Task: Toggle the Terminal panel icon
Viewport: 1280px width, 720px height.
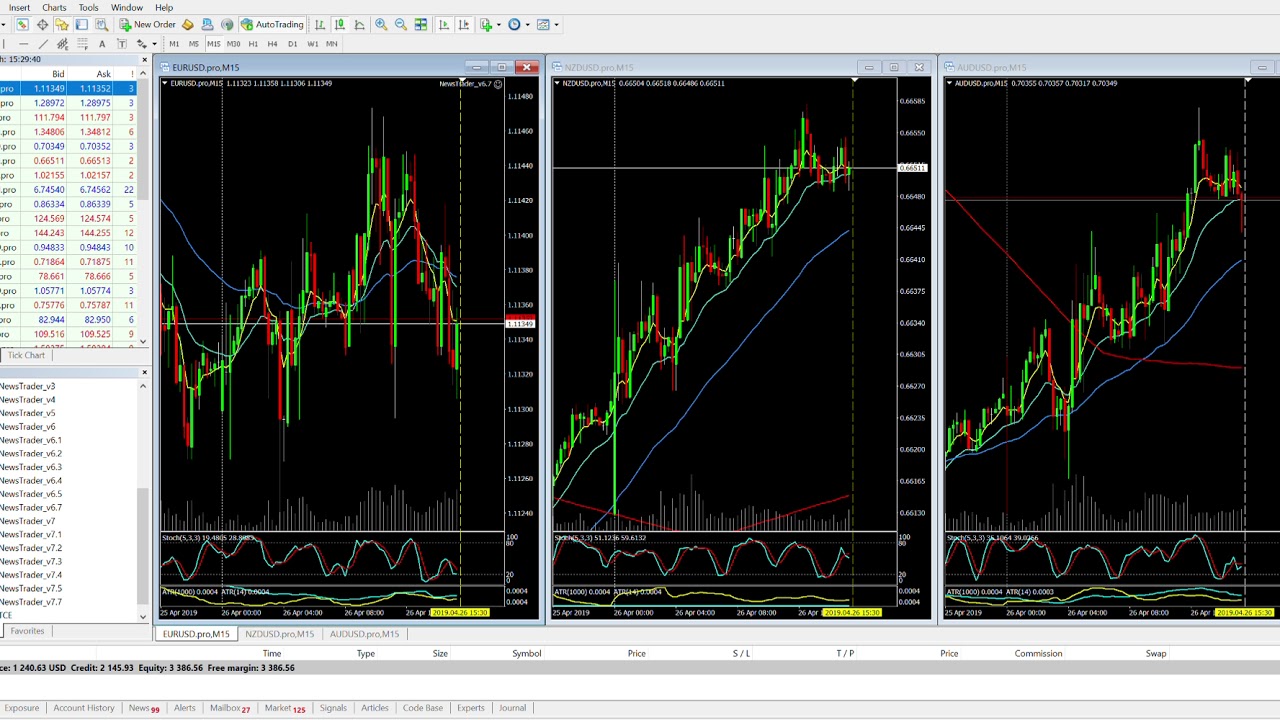Action: [82, 24]
